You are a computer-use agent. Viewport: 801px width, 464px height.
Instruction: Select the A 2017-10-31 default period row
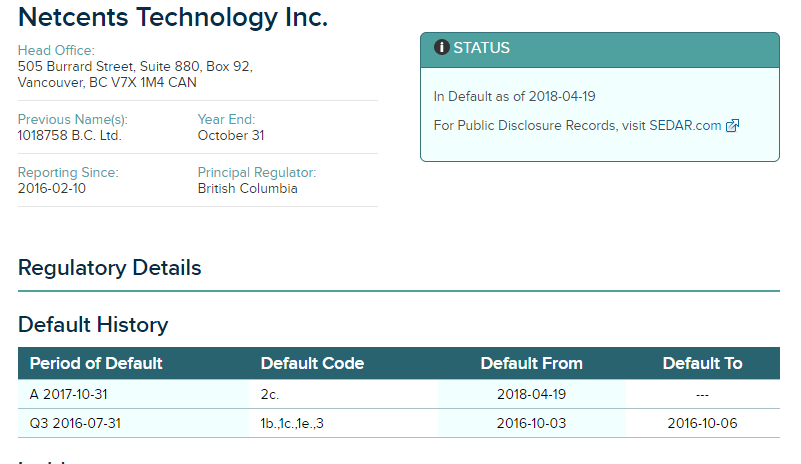[x=68, y=394]
